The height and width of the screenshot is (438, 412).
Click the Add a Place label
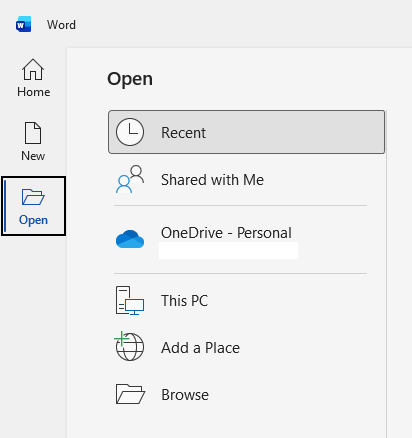click(x=200, y=348)
